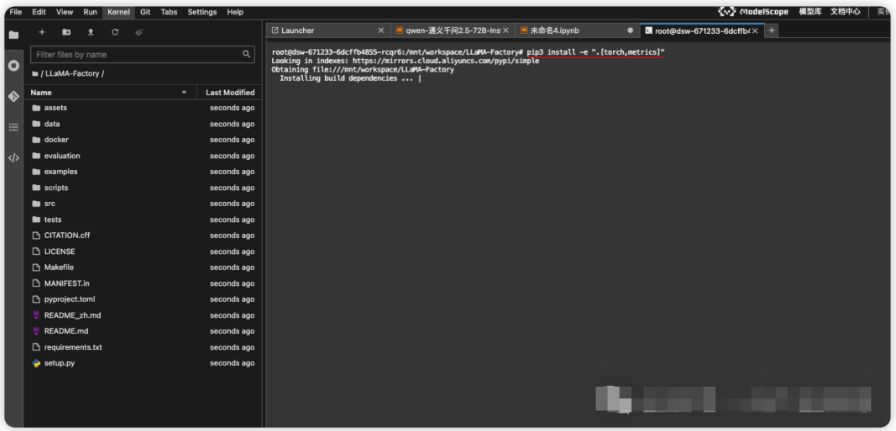Viewport: 896px width, 431px height.
Task: Open the Tabs menu
Action: pos(169,11)
